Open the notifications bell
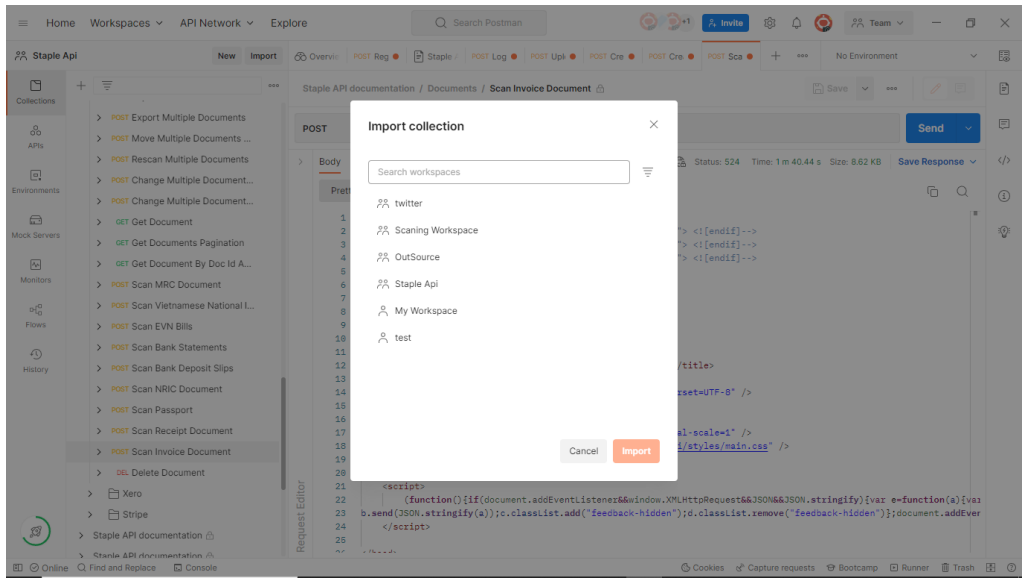1027x585 pixels. click(x=796, y=23)
